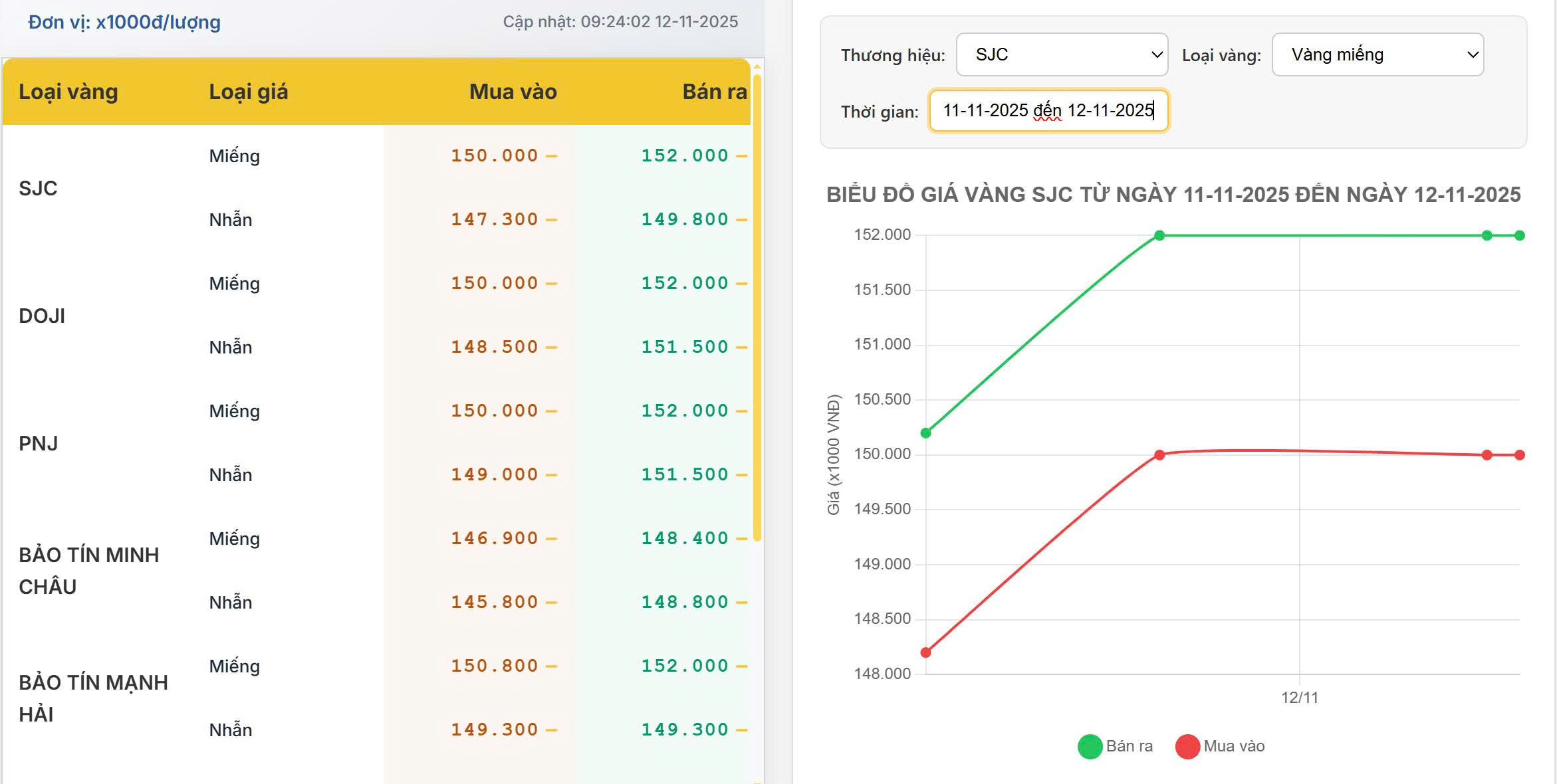The image size is (1557, 784).
Task: Click the last green point on chart
Action: 1520,235
